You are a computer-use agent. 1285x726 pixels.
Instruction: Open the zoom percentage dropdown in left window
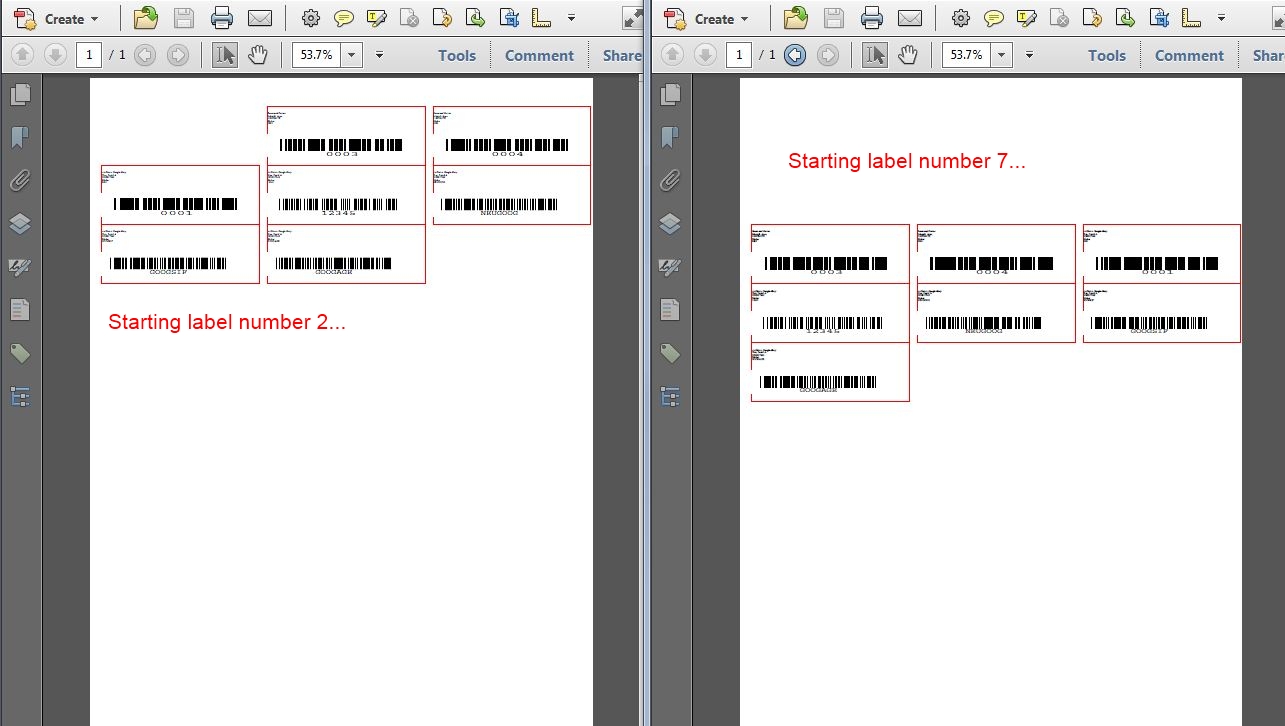(351, 55)
